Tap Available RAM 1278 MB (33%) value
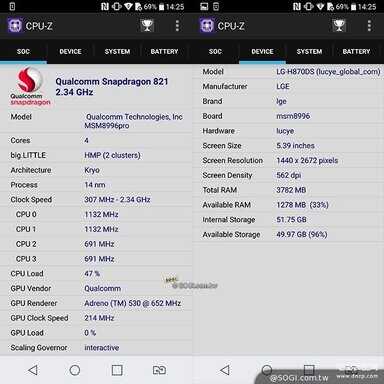This screenshot has height=384, width=384. (x=302, y=205)
